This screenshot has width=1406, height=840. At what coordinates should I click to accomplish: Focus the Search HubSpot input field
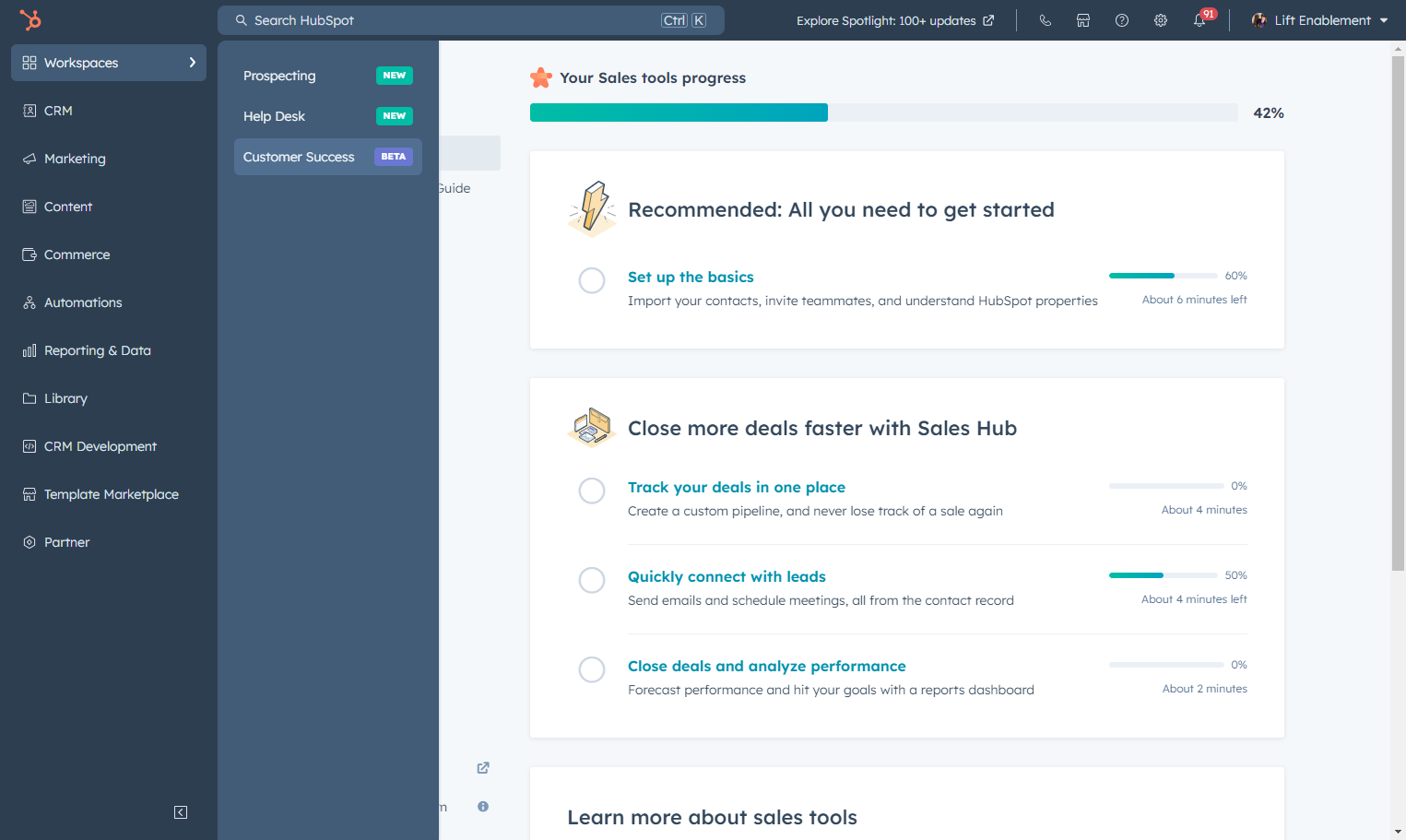coord(471,20)
